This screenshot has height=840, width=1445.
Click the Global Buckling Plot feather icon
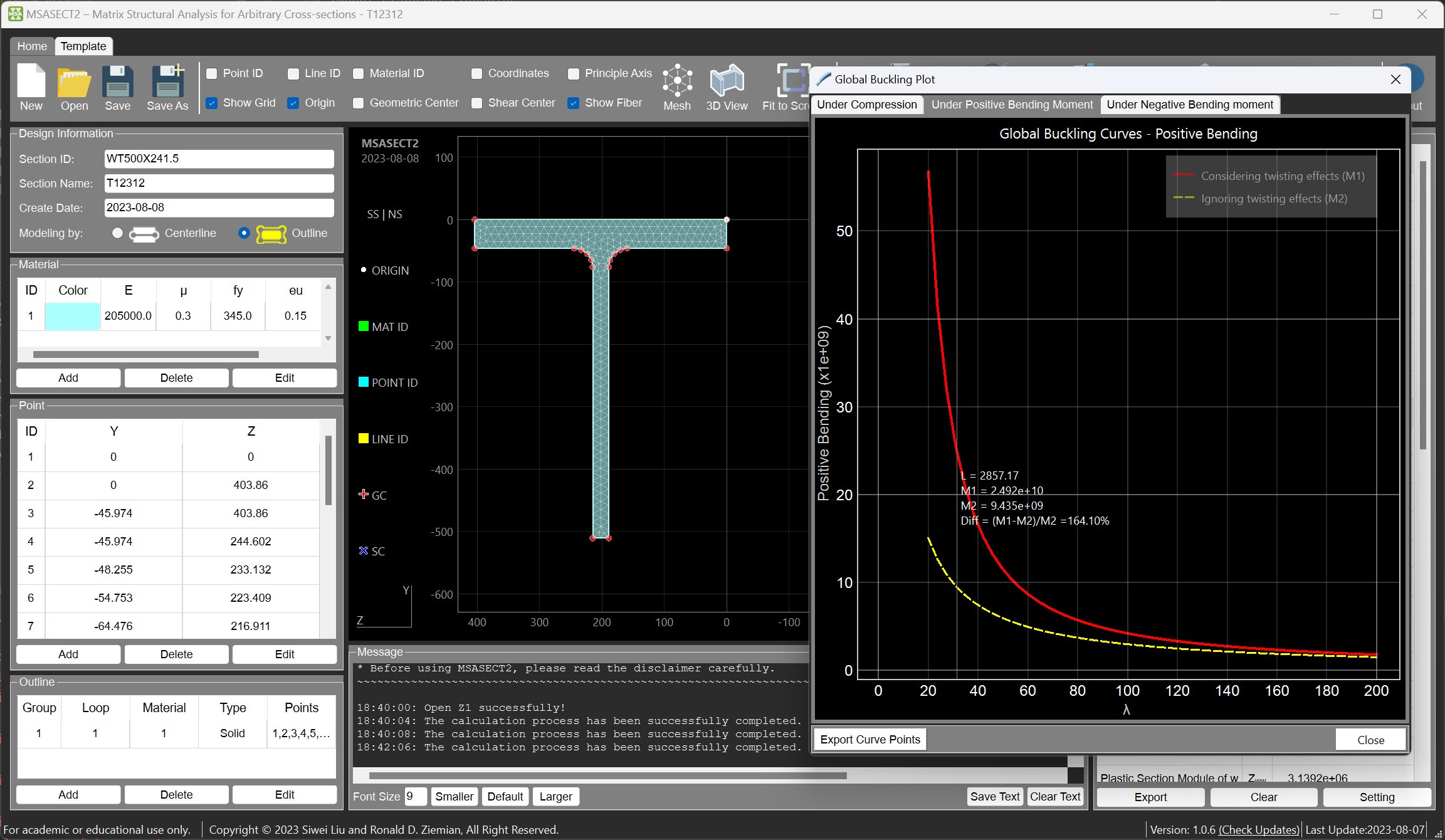[x=824, y=79]
